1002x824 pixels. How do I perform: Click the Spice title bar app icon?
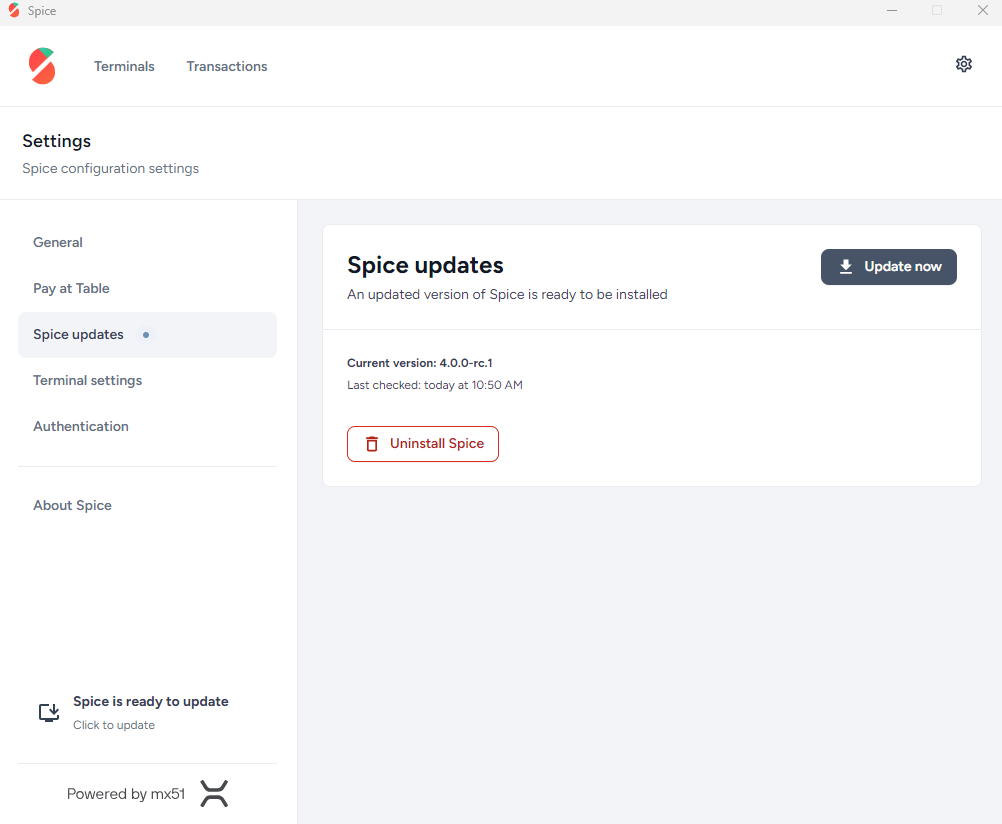(x=14, y=10)
